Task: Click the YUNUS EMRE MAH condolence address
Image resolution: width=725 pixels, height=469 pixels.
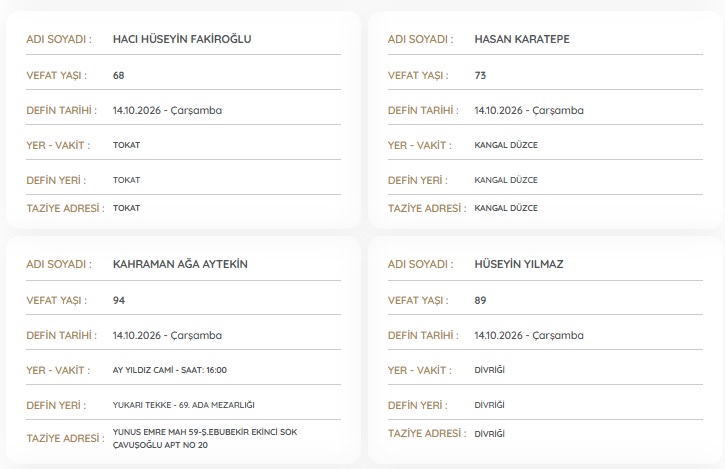Action: [205, 438]
